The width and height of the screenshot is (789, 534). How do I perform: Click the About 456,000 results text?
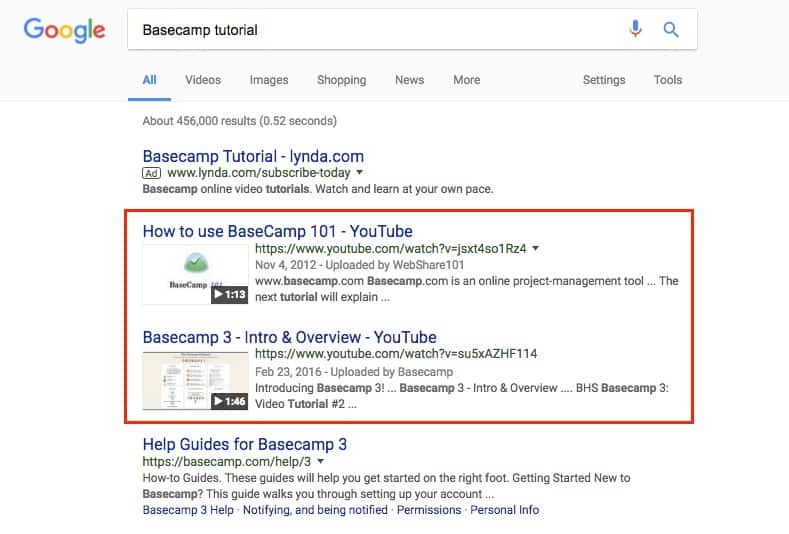coord(240,121)
